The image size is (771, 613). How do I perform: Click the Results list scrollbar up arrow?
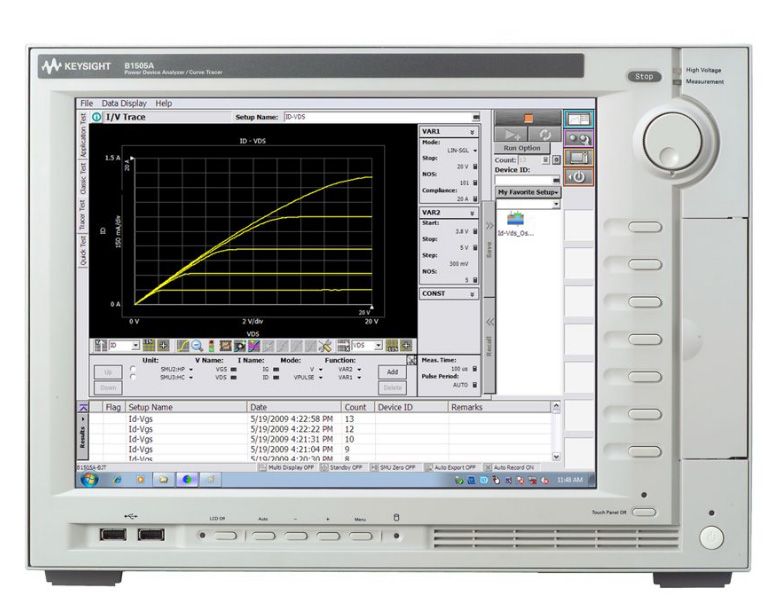(556, 407)
